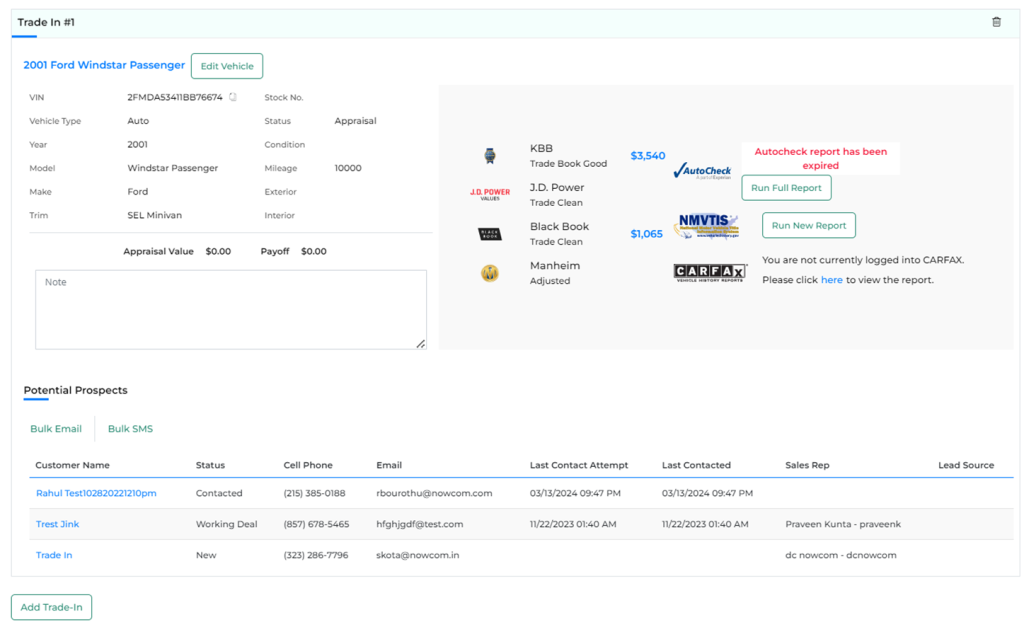The height and width of the screenshot is (629, 1024).
Task: Click the NMVTIS logo
Action: click(x=707, y=226)
